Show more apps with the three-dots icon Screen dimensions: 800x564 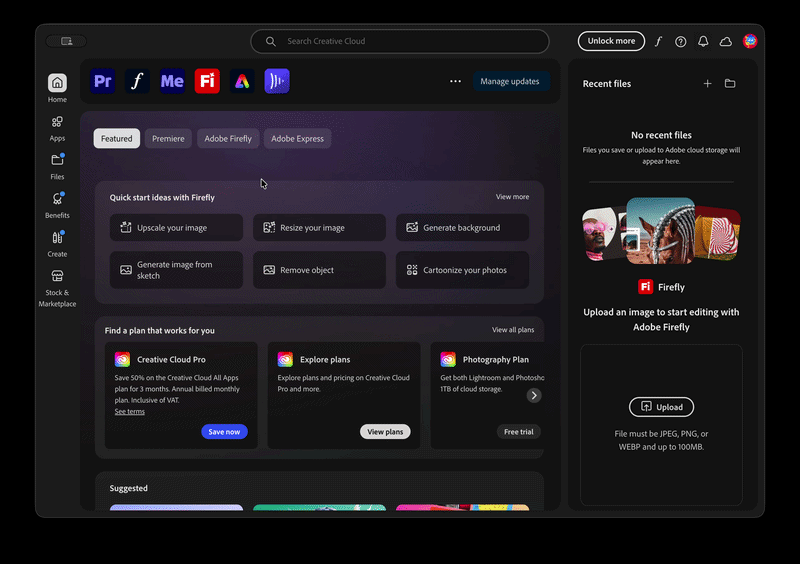point(455,81)
